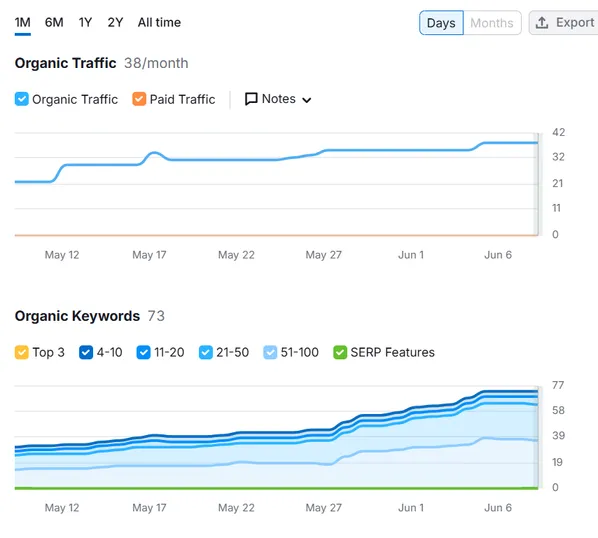The image size is (598, 538).
Task: Toggle the Paid Traffic checkbox
Action: [x=139, y=99]
